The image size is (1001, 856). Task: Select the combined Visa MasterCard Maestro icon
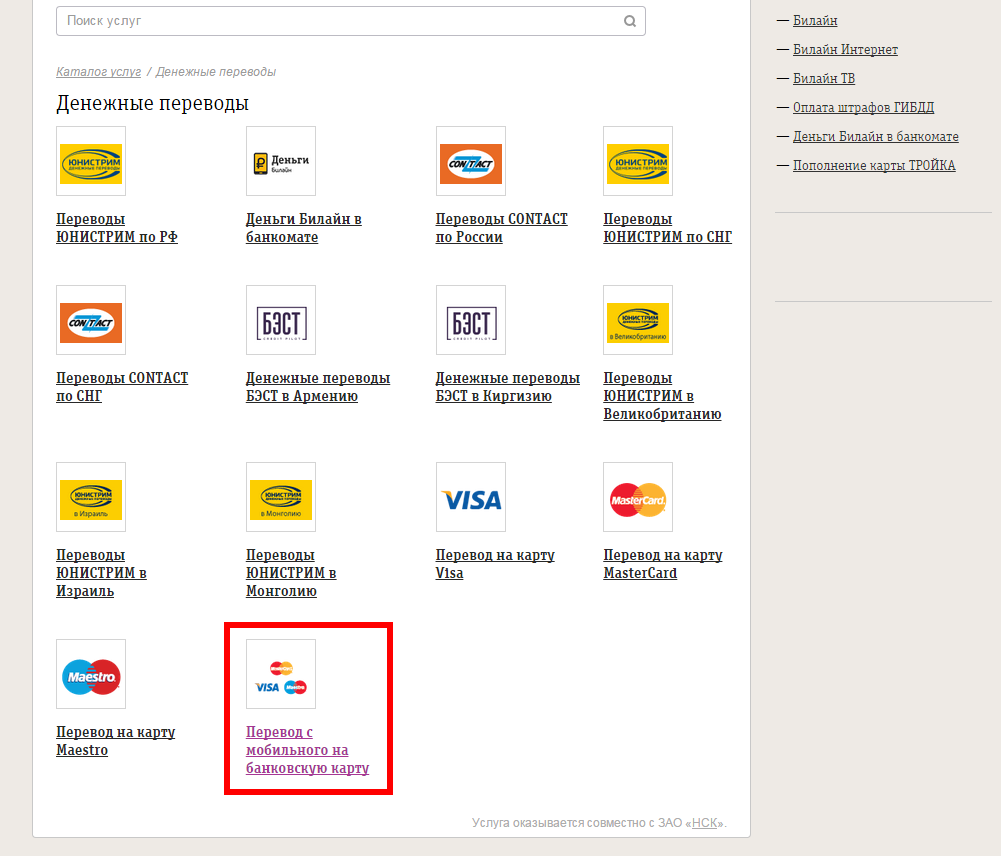pos(281,673)
